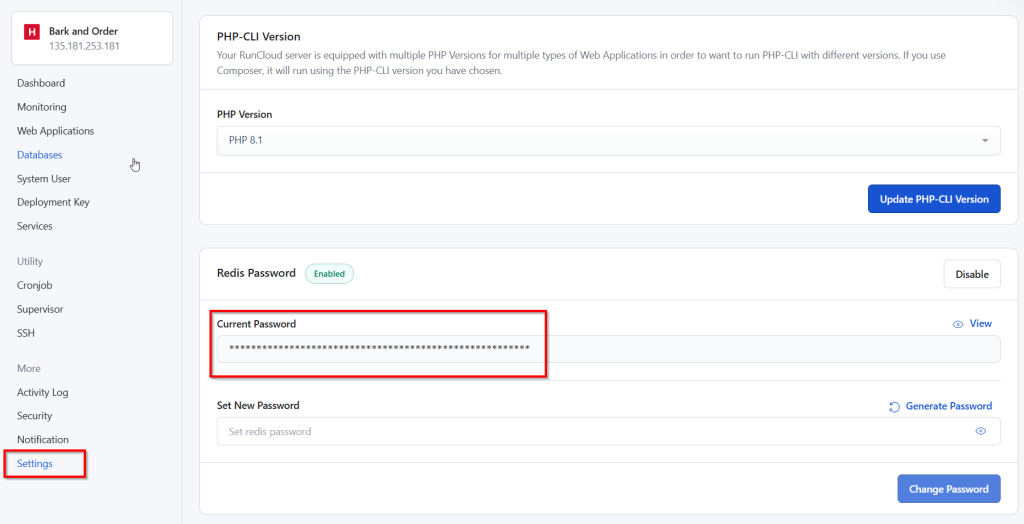Click the Generate Password refresh icon

[x=895, y=407]
